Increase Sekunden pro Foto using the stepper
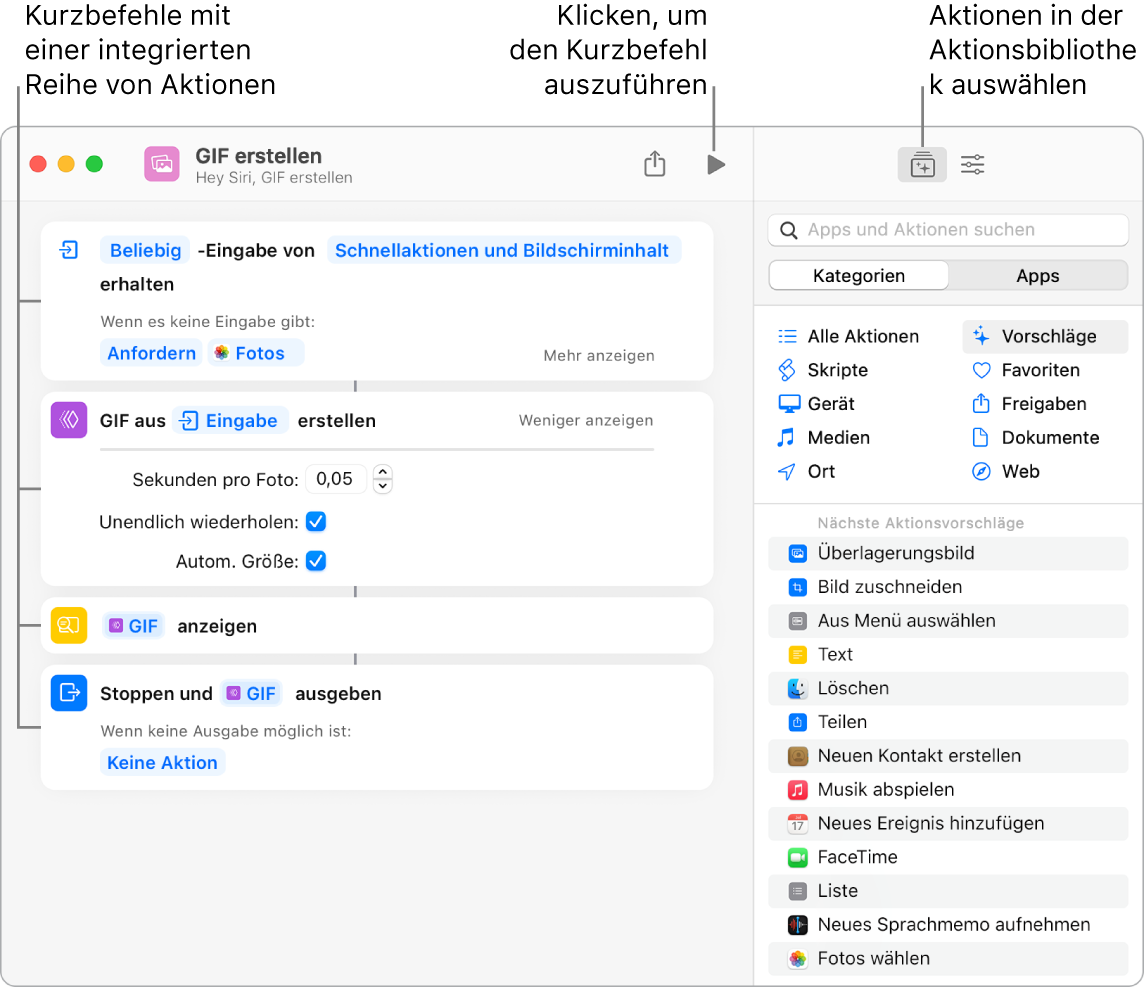Image resolution: width=1146 pixels, height=987 pixels. (x=383, y=473)
